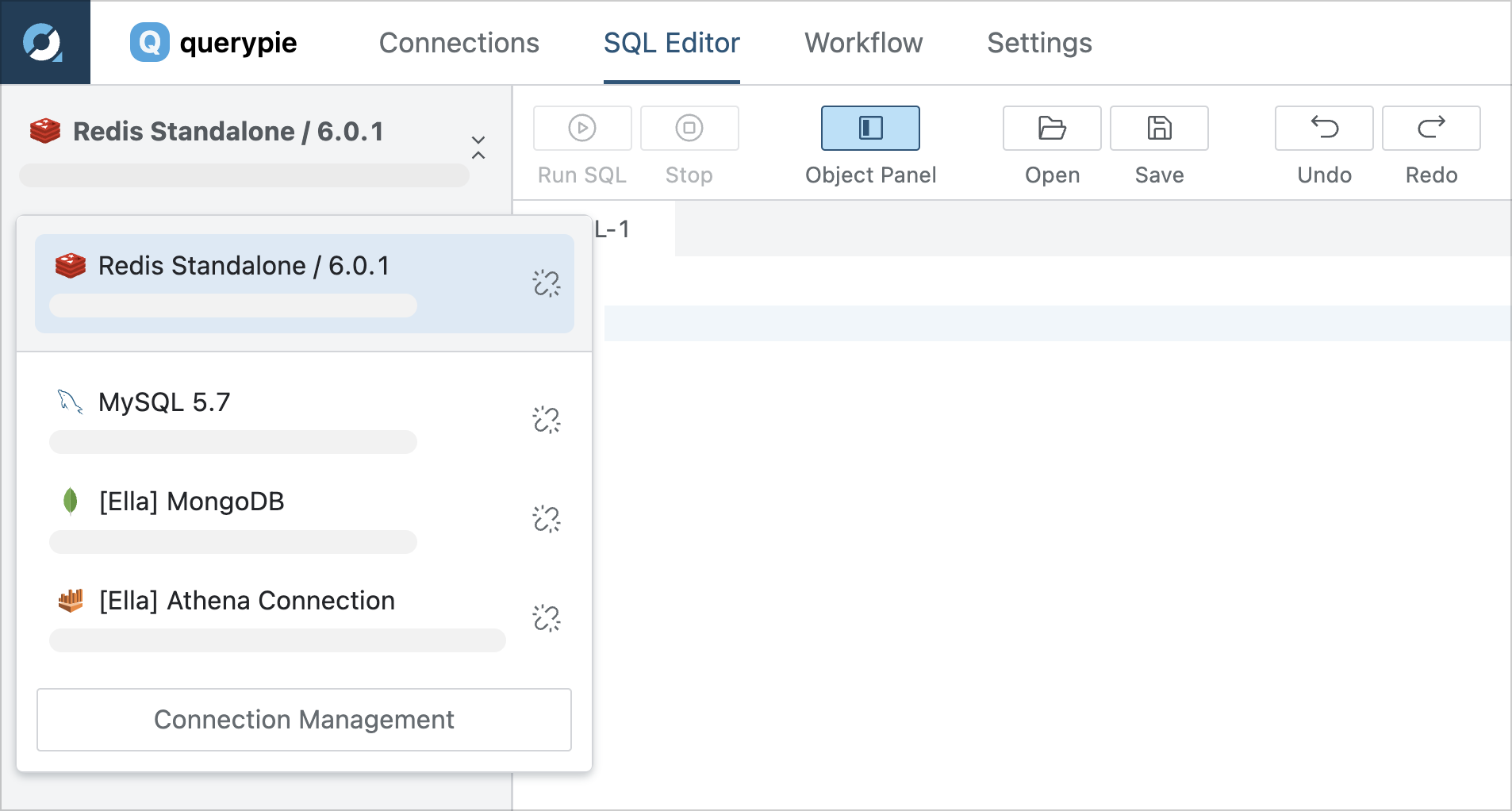This screenshot has height=811, width=1512.
Task: Click the QueryPie Q logo icon
Action: point(150,42)
